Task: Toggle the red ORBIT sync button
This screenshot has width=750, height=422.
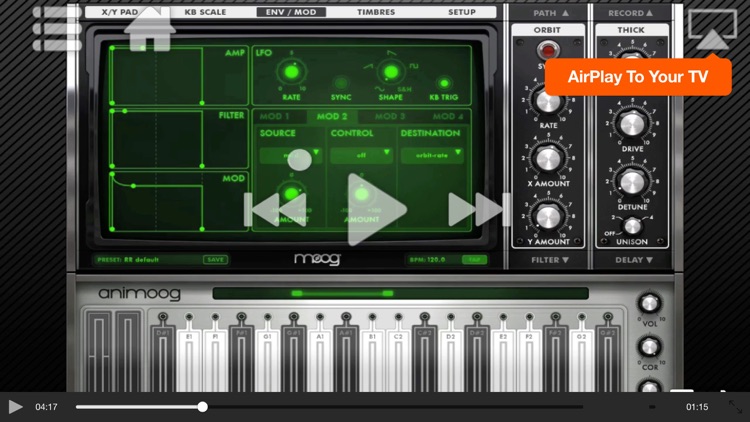Action: [548, 50]
